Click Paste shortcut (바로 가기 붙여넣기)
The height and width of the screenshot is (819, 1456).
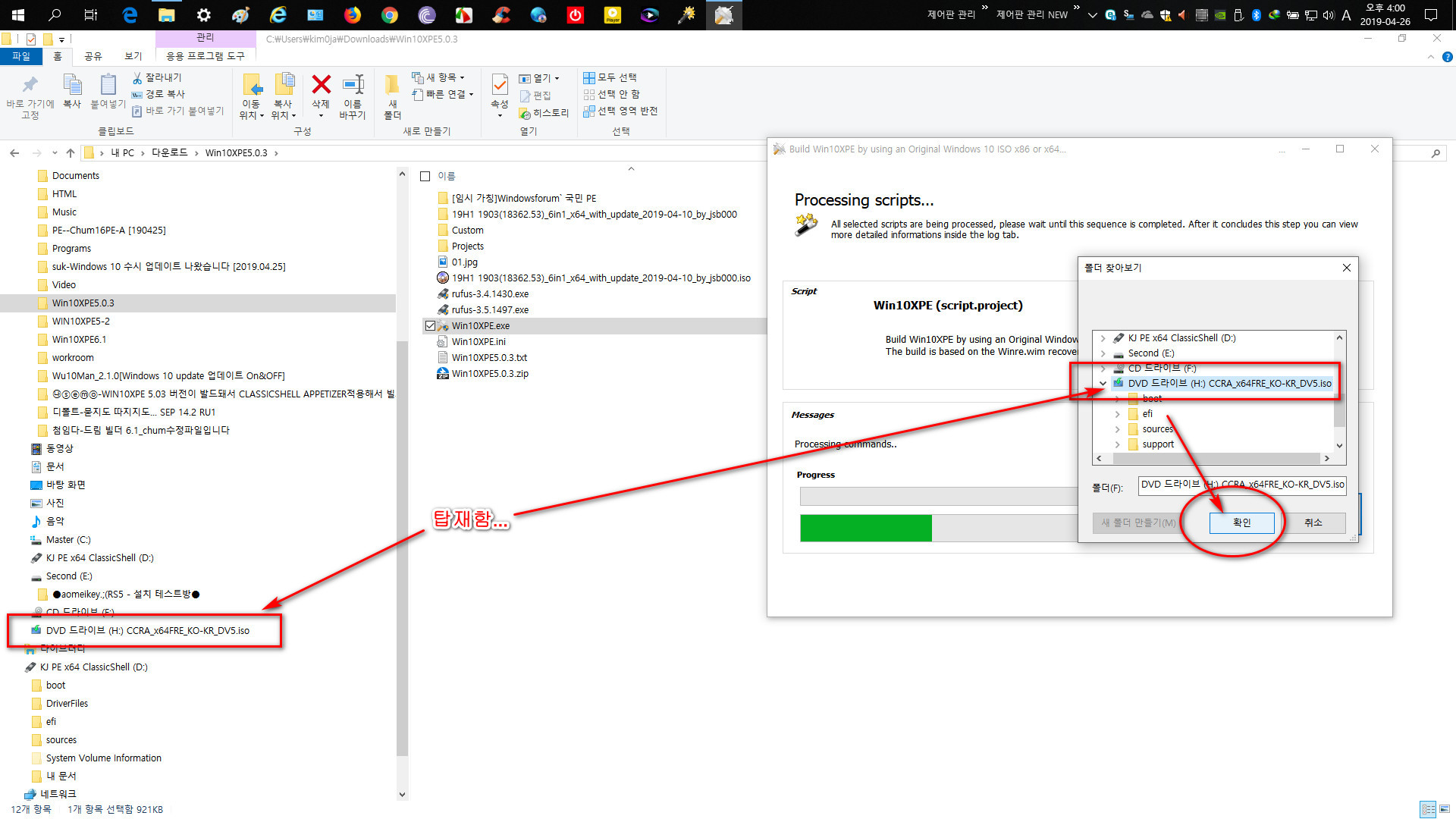coord(178,111)
